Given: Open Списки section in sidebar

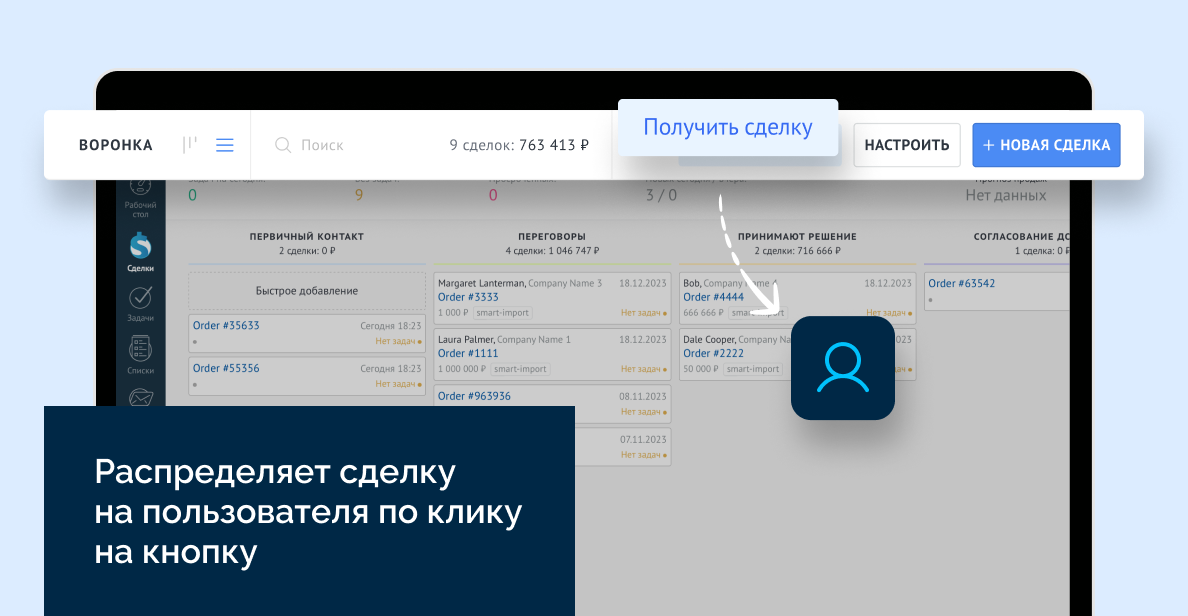Looking at the screenshot, I should click(x=140, y=355).
